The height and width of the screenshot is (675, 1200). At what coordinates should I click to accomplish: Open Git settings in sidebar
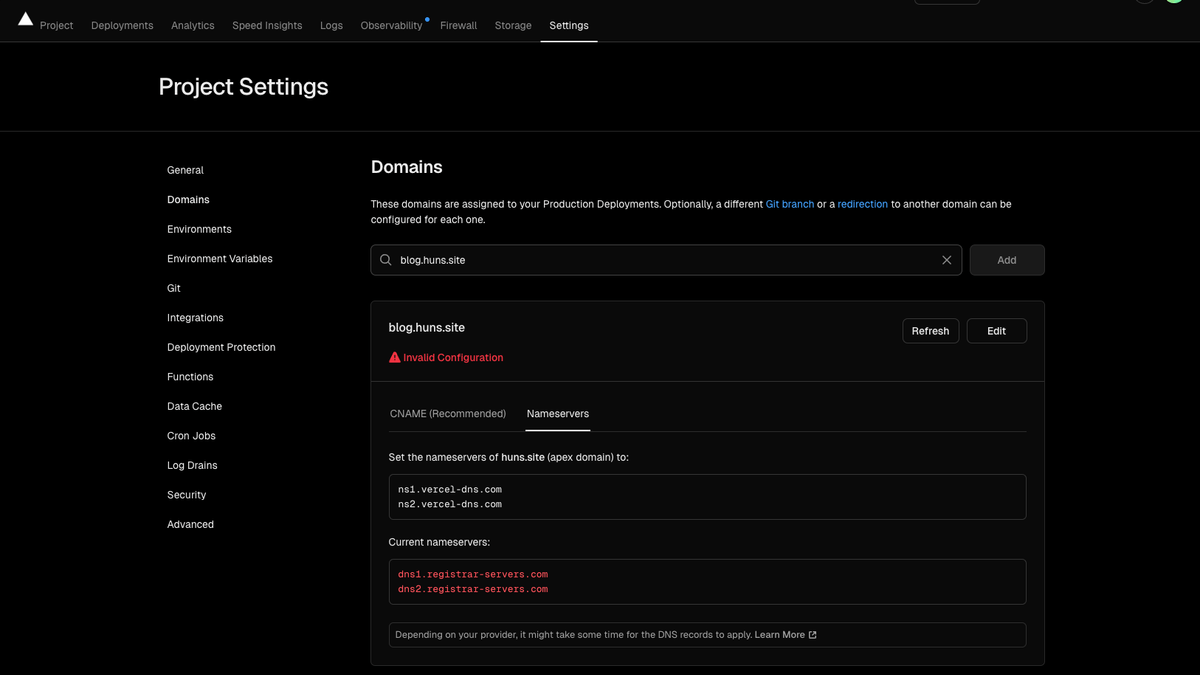[x=174, y=288]
